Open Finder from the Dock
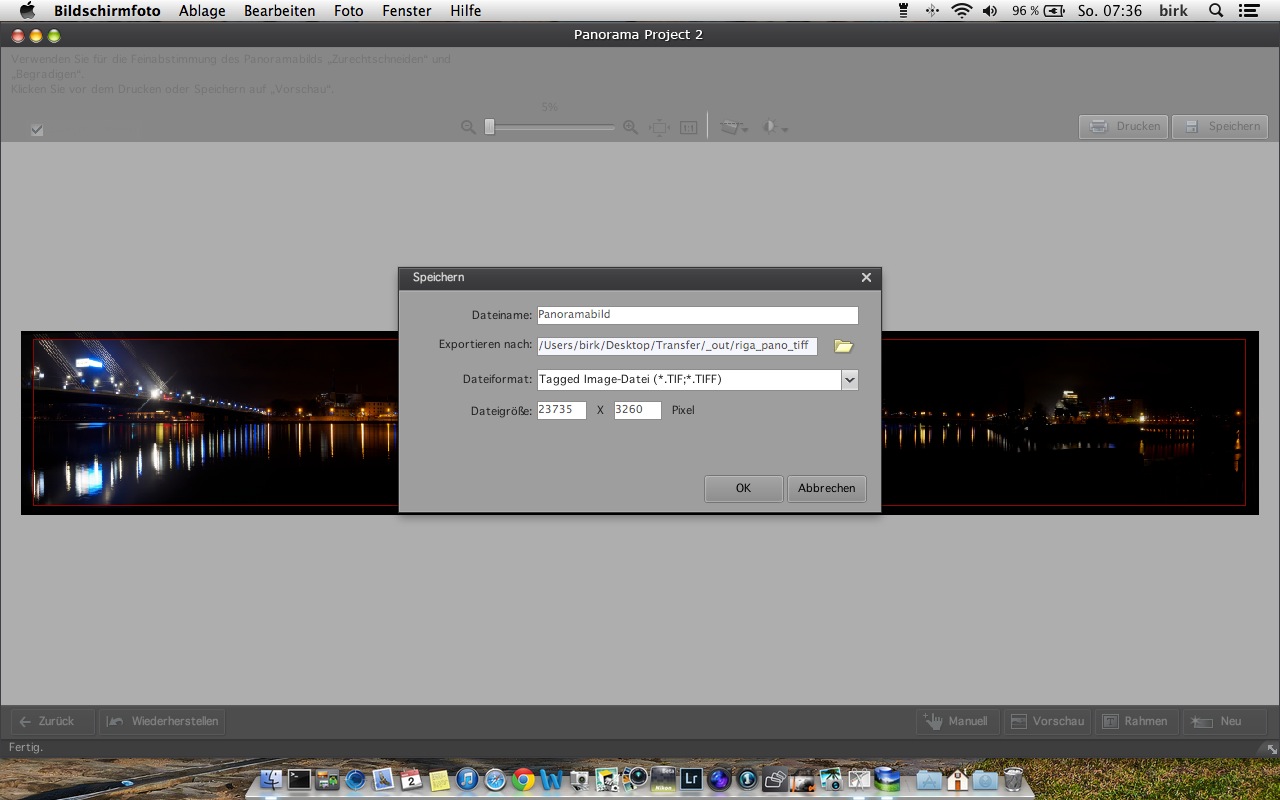 pos(271,779)
